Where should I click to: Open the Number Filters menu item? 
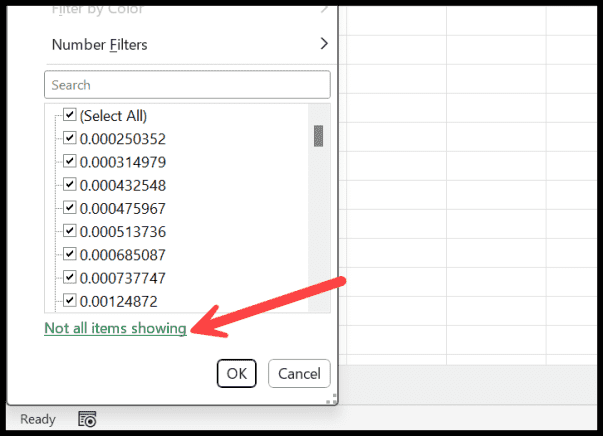pos(100,44)
